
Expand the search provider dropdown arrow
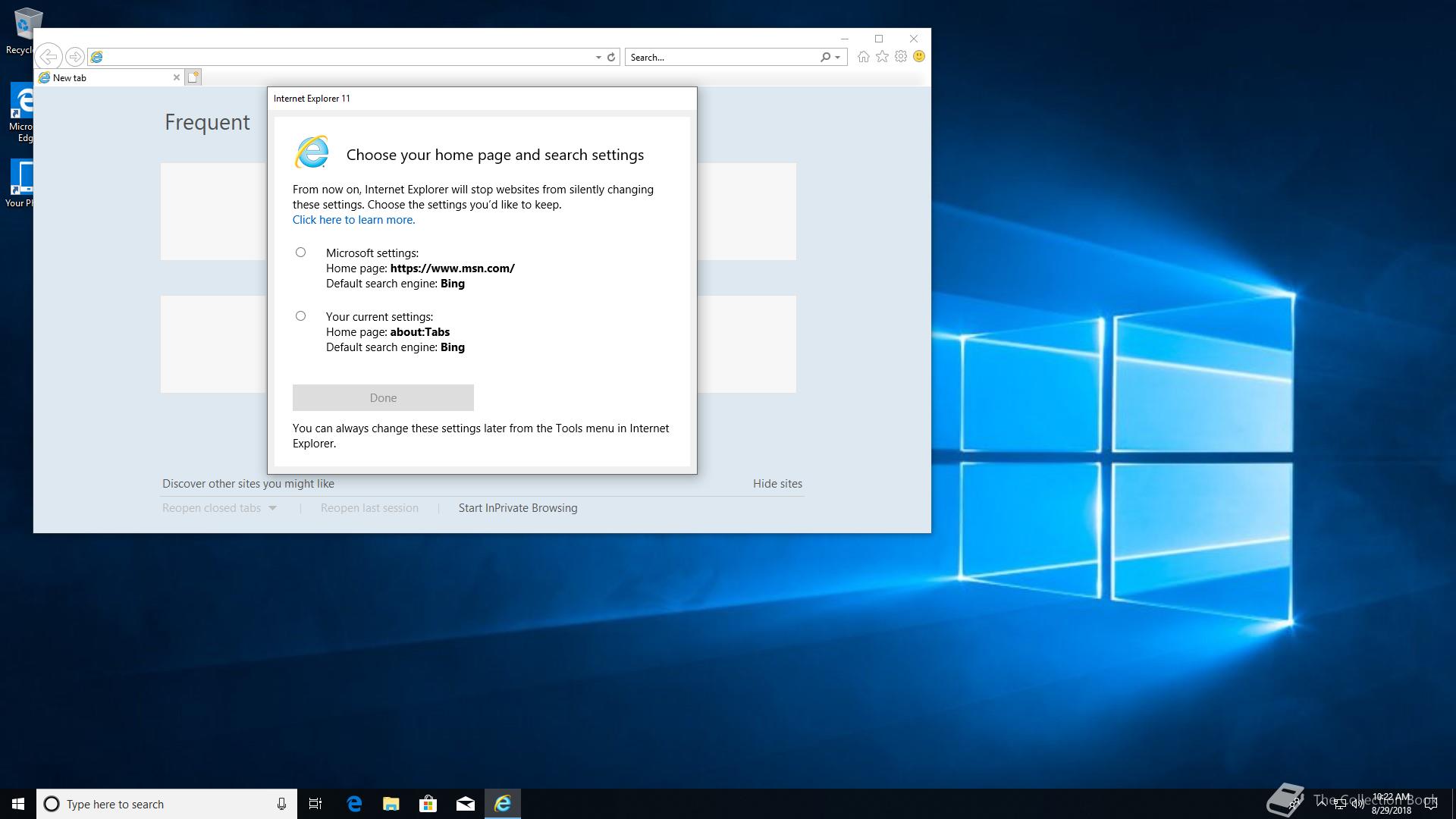837,57
